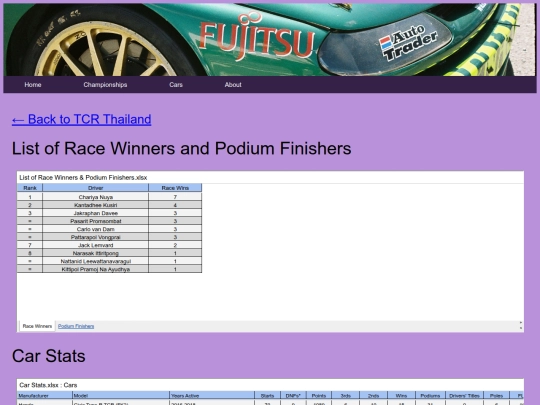Select the Kittipol Pramoj Na Ayudhya cell
540x405 pixels.
[96, 269]
